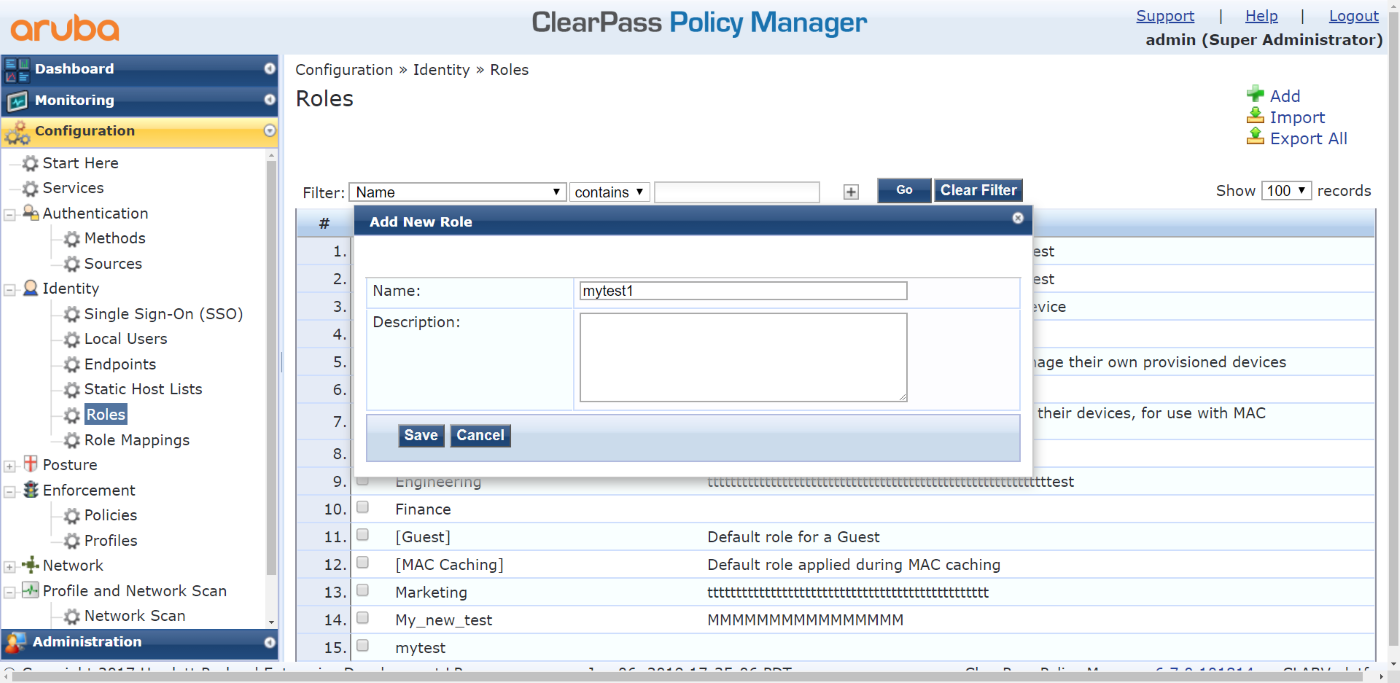Collapse Profile and Network Scan node

point(10,591)
